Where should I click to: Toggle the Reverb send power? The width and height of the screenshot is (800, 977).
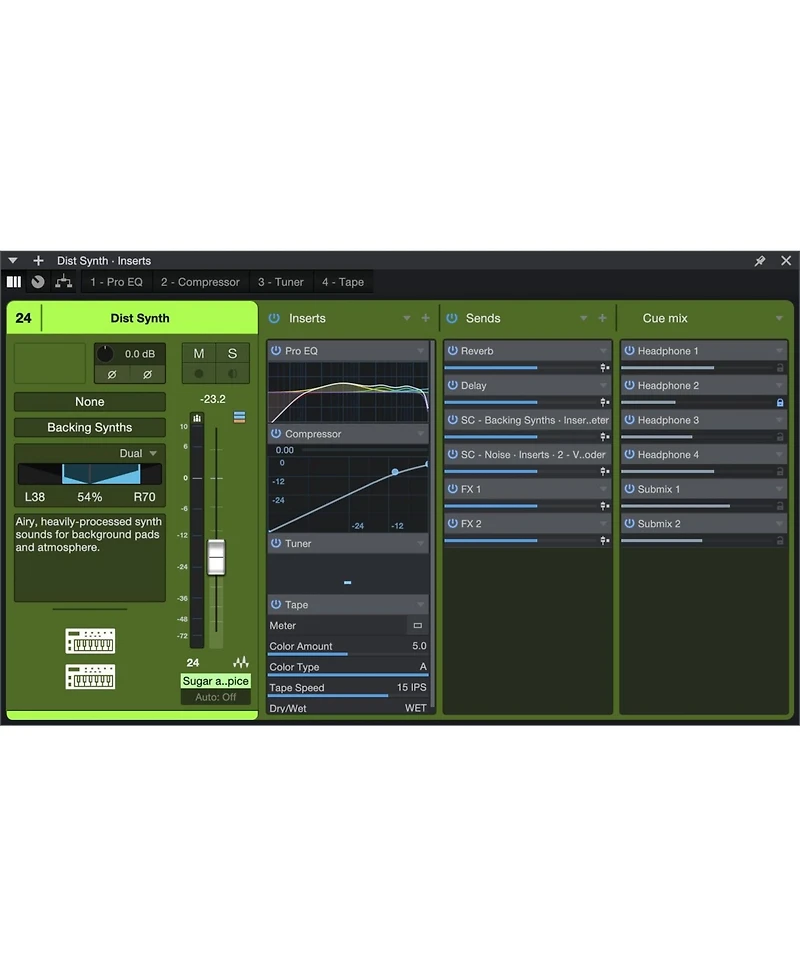[x=453, y=350]
